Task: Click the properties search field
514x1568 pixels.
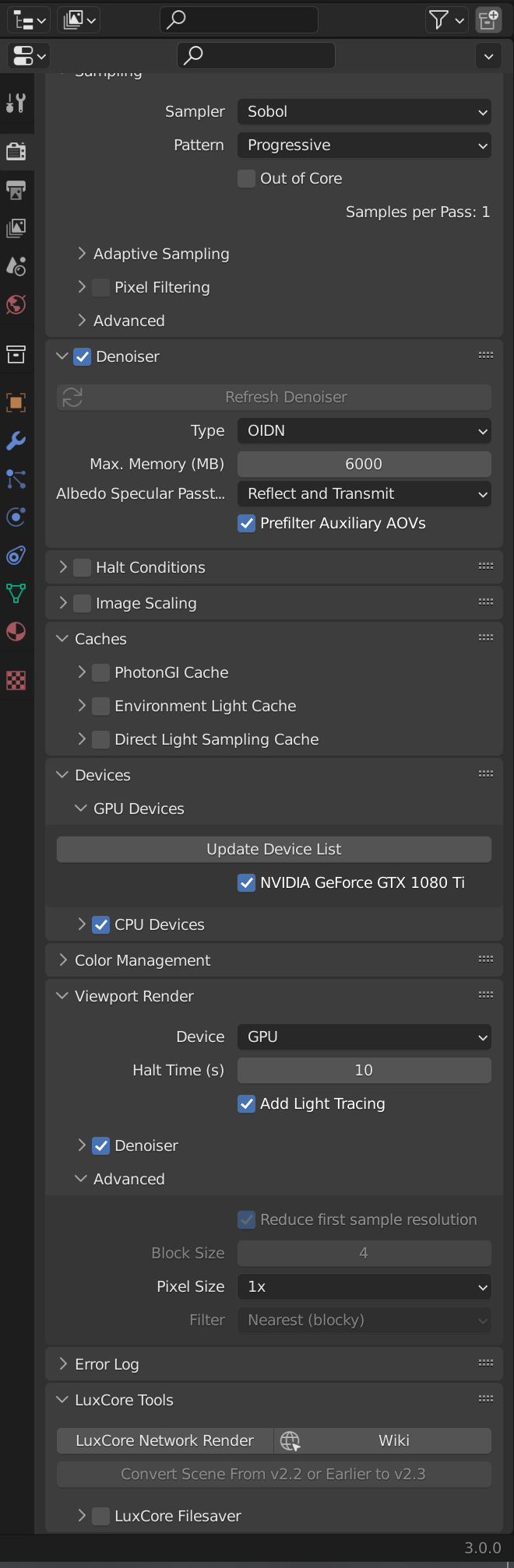Action: (257, 56)
